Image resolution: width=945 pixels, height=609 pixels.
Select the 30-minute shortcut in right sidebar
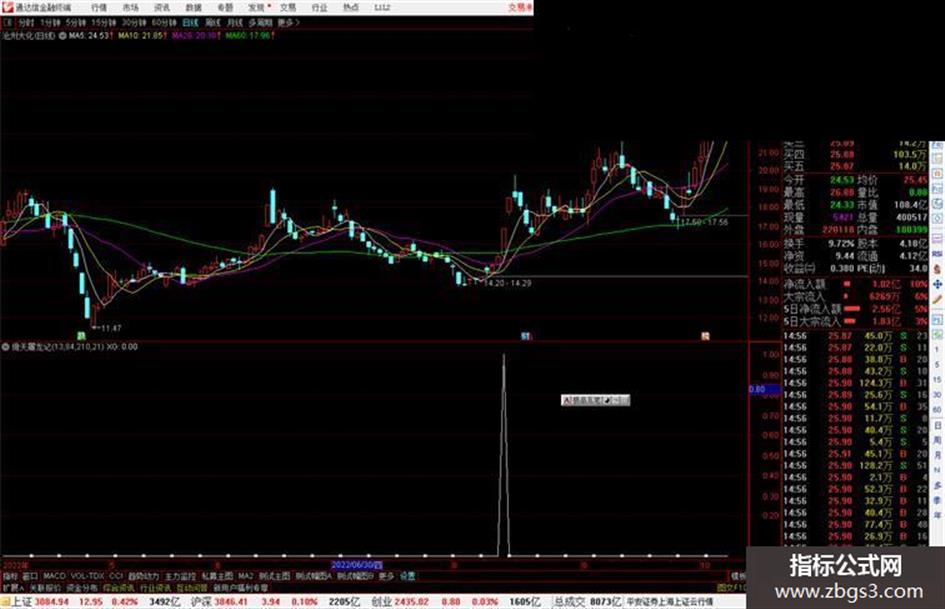tap(937, 395)
